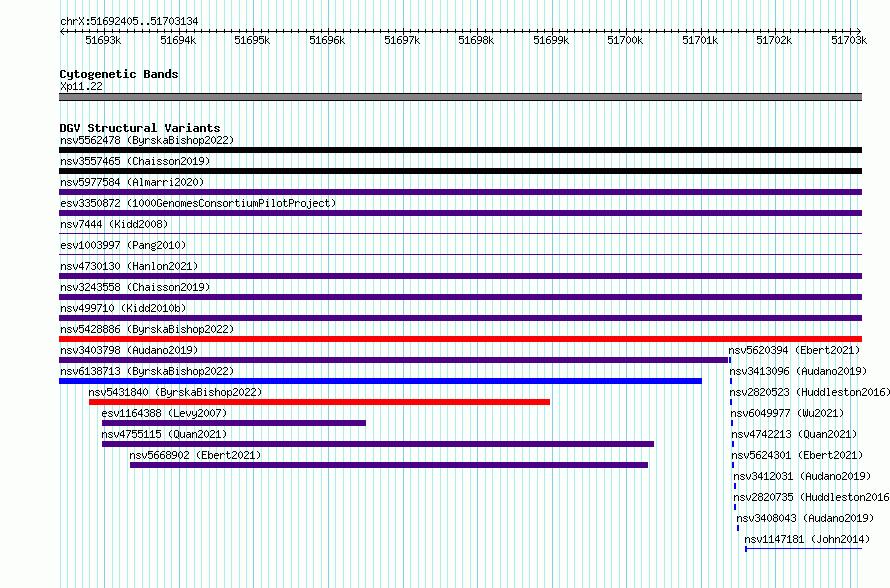Viewport: 890px width, 588px height.
Task: Click the red nsv5431840 variant bar
Action: click(320, 402)
